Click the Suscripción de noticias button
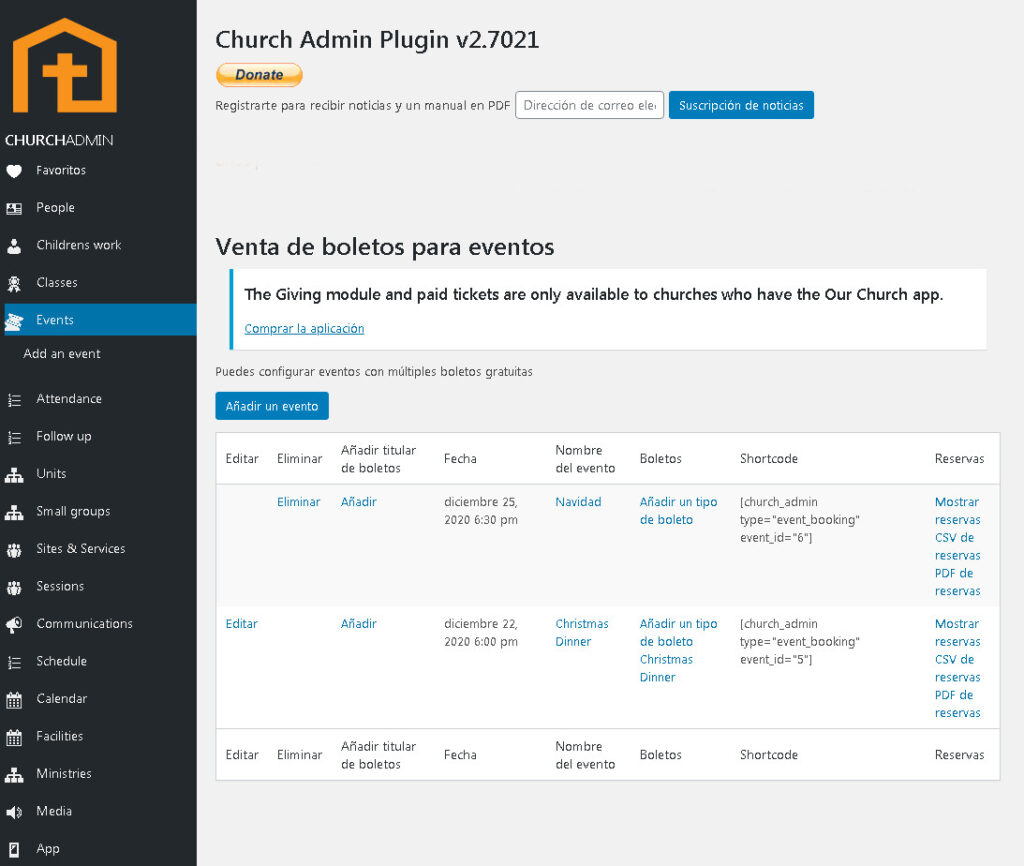 pyautogui.click(x=741, y=105)
